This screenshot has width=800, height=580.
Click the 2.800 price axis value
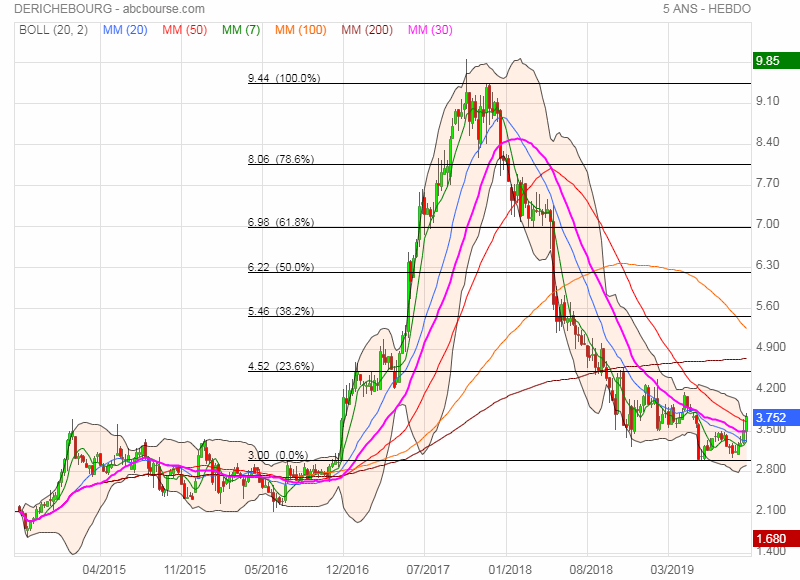click(x=771, y=469)
